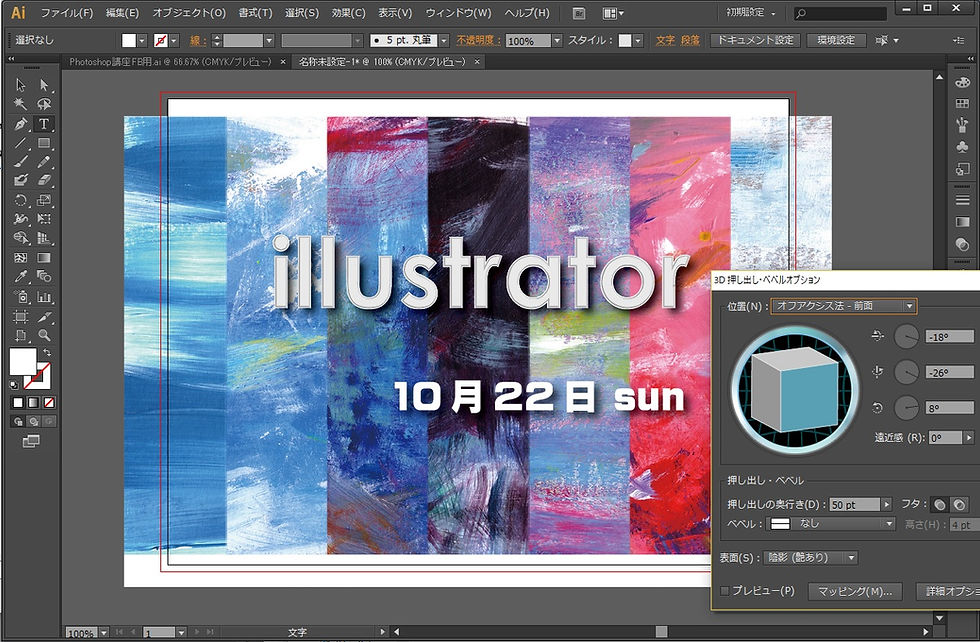Click the マッピング(M)... button
Screen dimensions: 980x642
[854, 591]
